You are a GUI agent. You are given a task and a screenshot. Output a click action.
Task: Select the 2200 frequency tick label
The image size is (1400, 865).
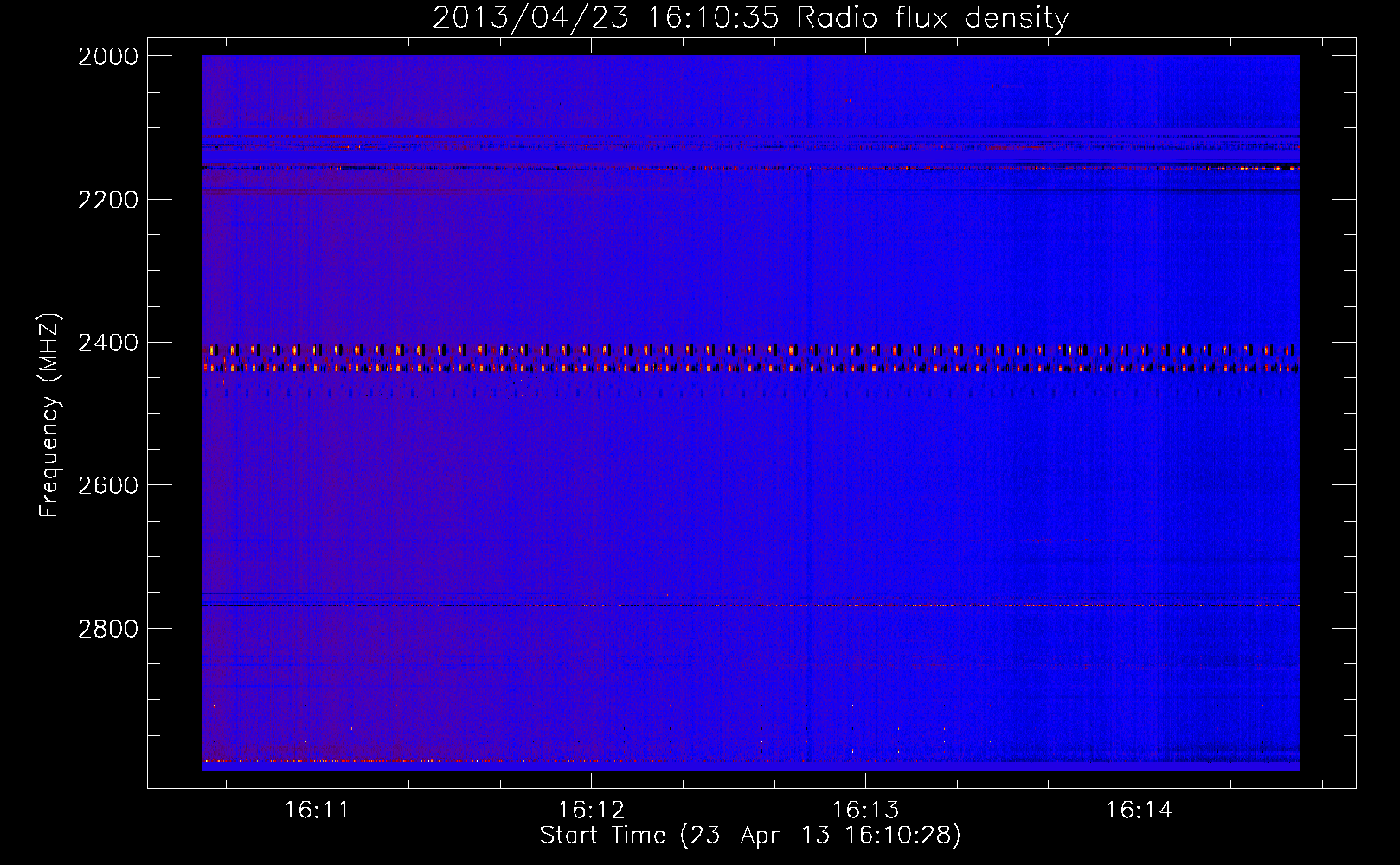[108, 200]
